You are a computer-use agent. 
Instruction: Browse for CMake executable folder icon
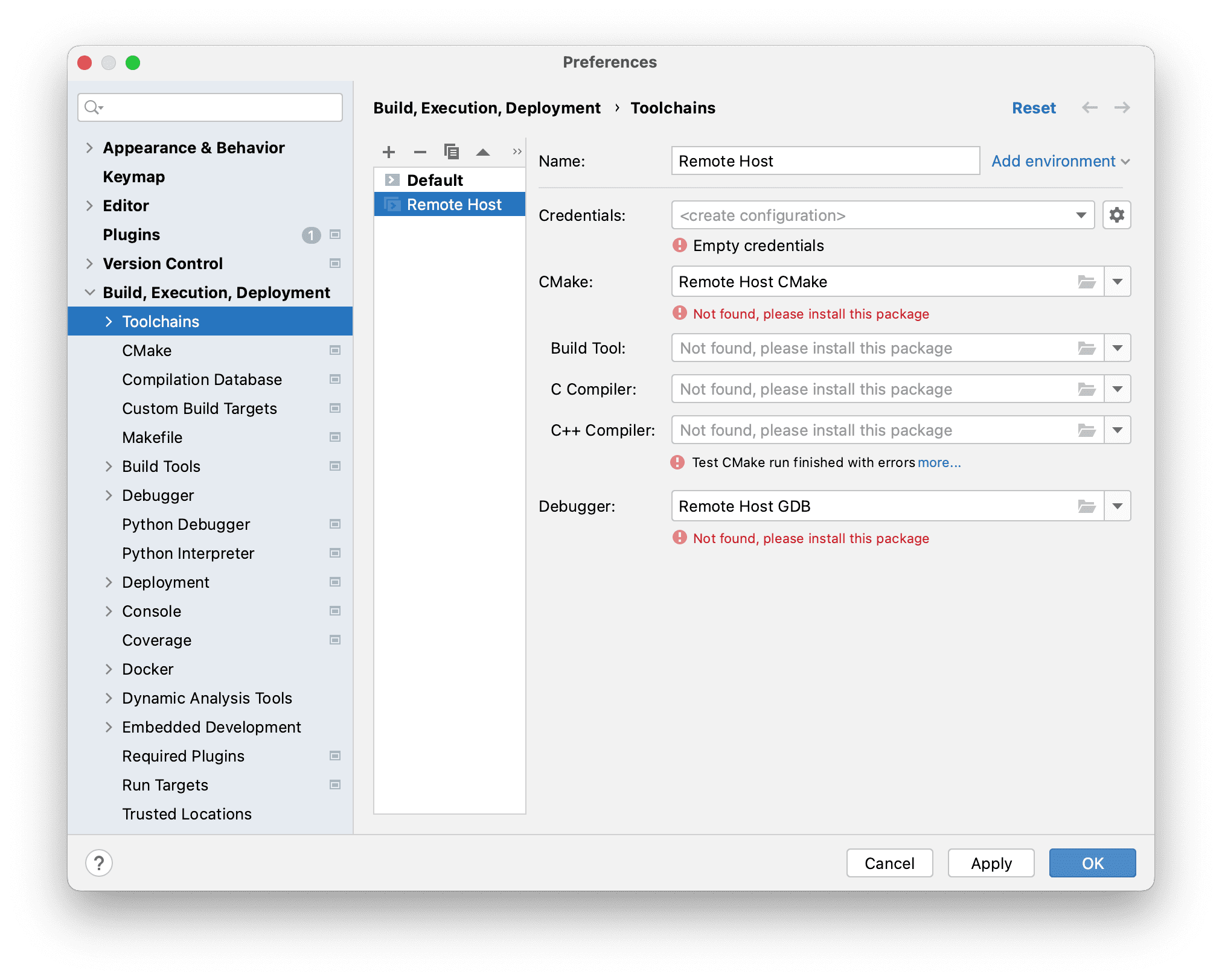tap(1087, 282)
